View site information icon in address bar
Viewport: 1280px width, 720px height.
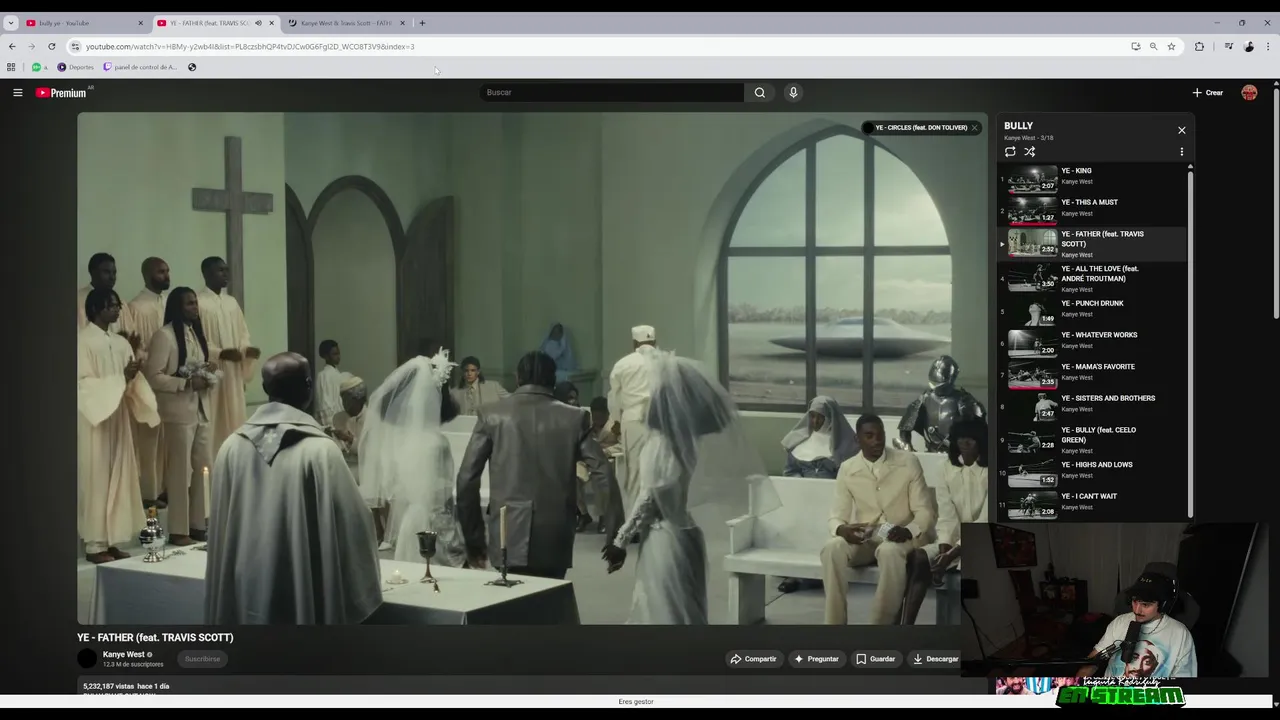click(x=75, y=46)
